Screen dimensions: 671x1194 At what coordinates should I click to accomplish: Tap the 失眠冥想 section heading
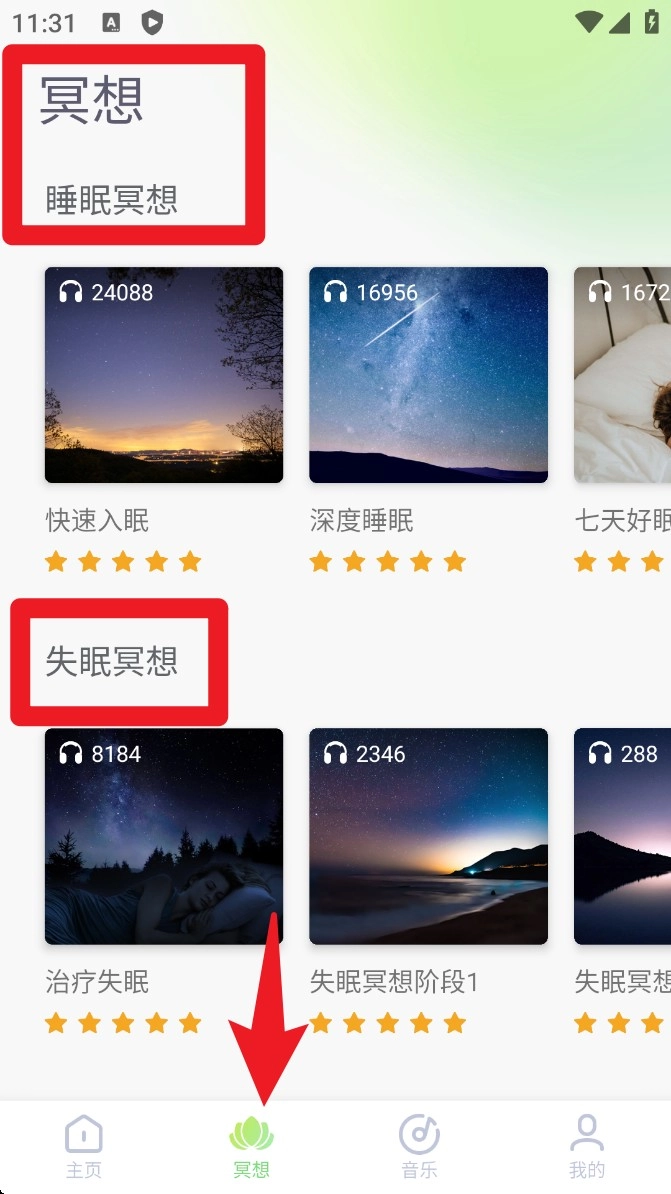pyautogui.click(x=112, y=661)
